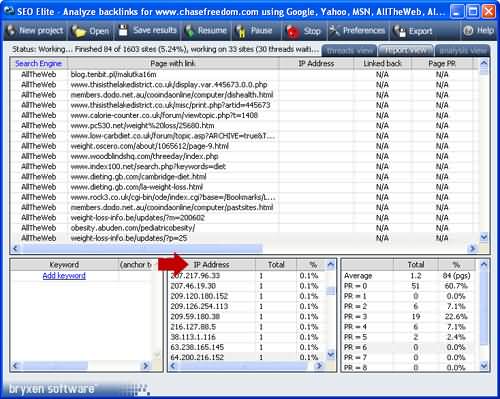The width and height of the screenshot is (500, 399).
Task: Click right arrow of main results horizontal scrollbar
Action: pos(472,249)
